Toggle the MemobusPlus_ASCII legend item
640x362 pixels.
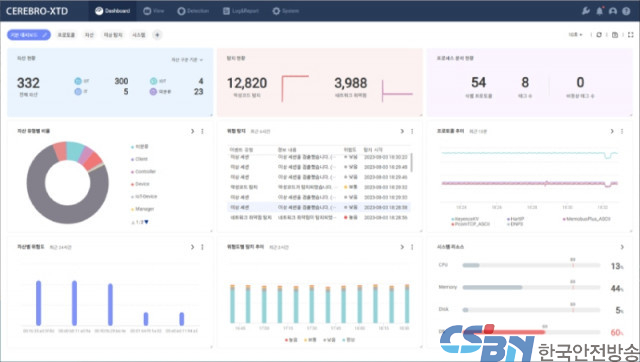pyautogui.click(x=587, y=219)
